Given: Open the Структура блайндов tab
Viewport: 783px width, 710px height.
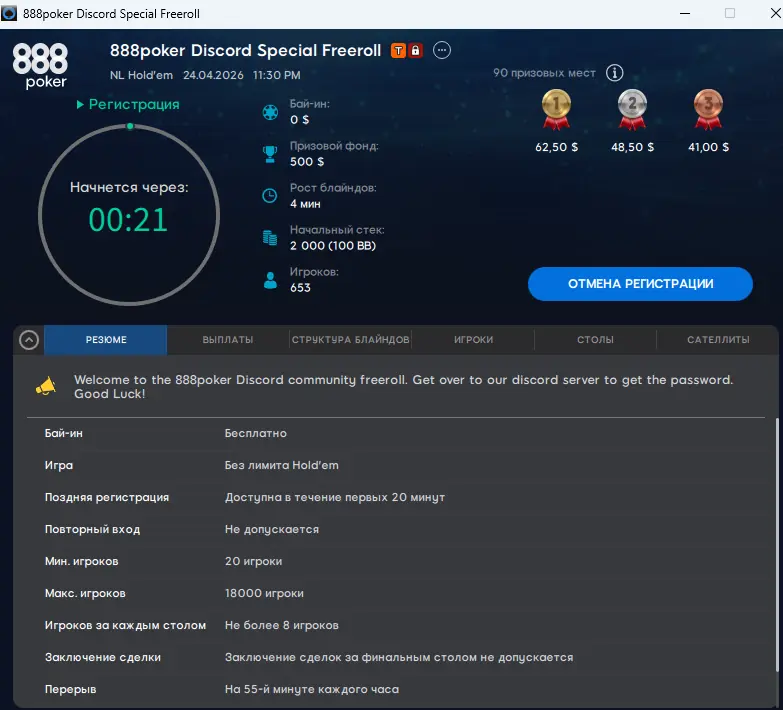Looking at the screenshot, I should click(x=350, y=340).
